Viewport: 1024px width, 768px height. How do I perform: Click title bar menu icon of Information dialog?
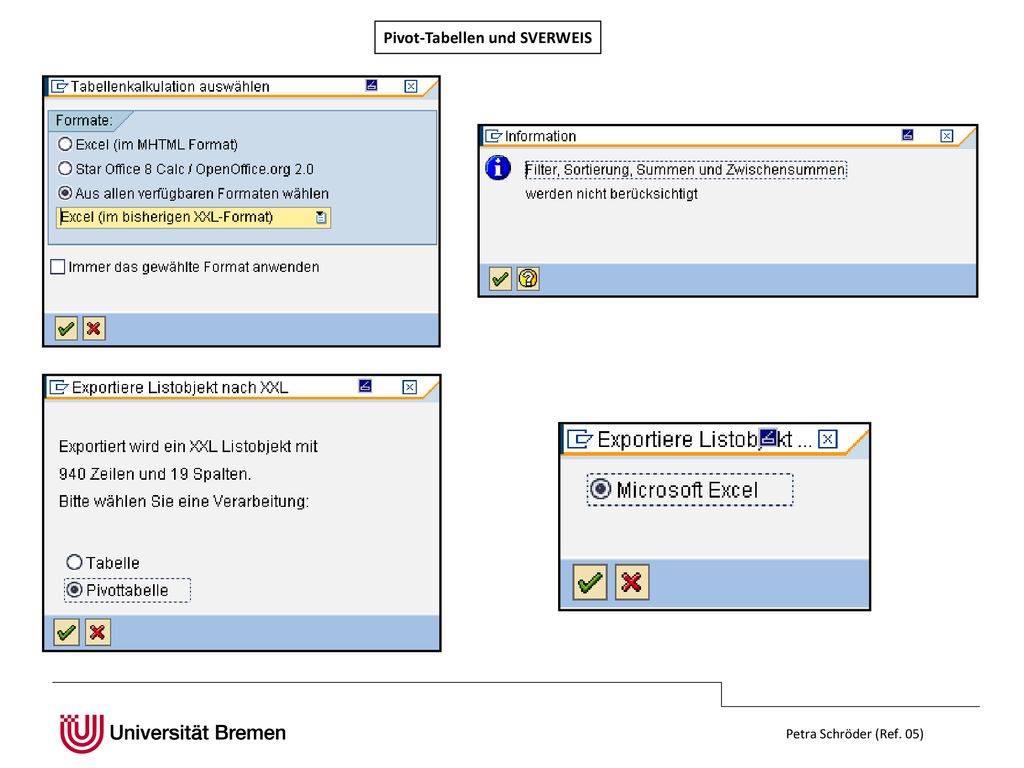493,136
